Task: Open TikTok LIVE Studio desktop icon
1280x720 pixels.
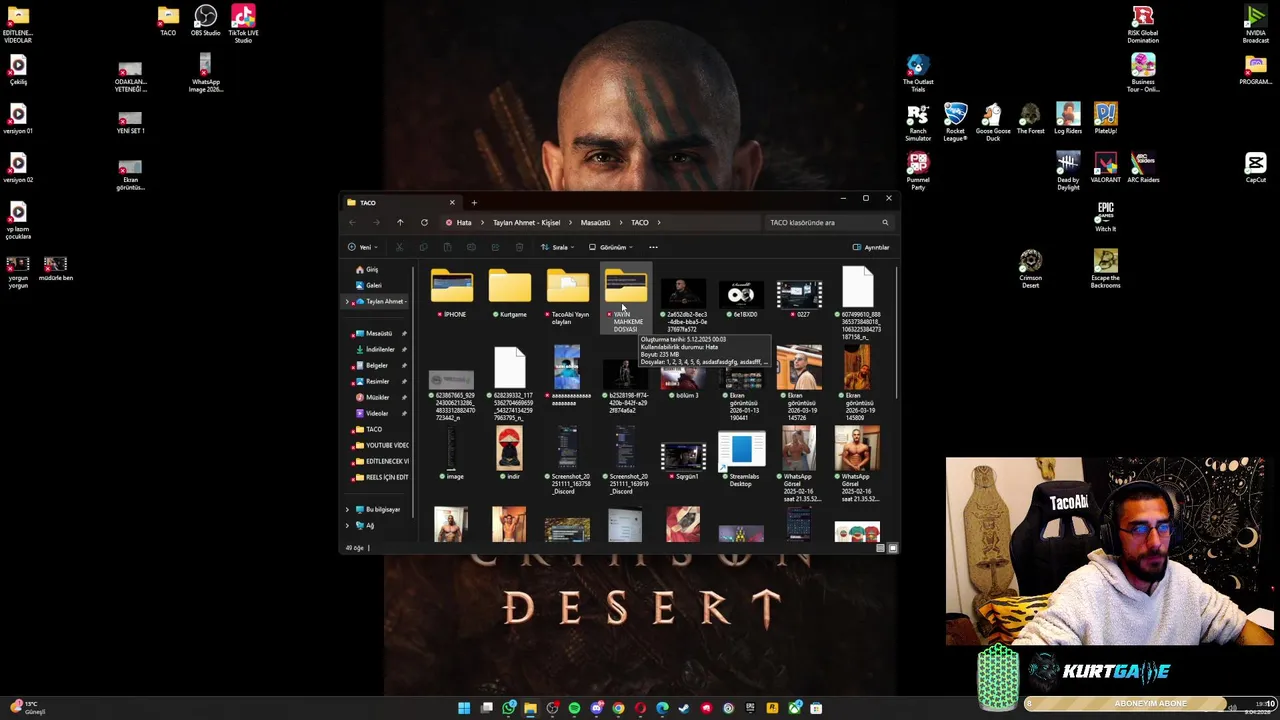Action: [243, 24]
